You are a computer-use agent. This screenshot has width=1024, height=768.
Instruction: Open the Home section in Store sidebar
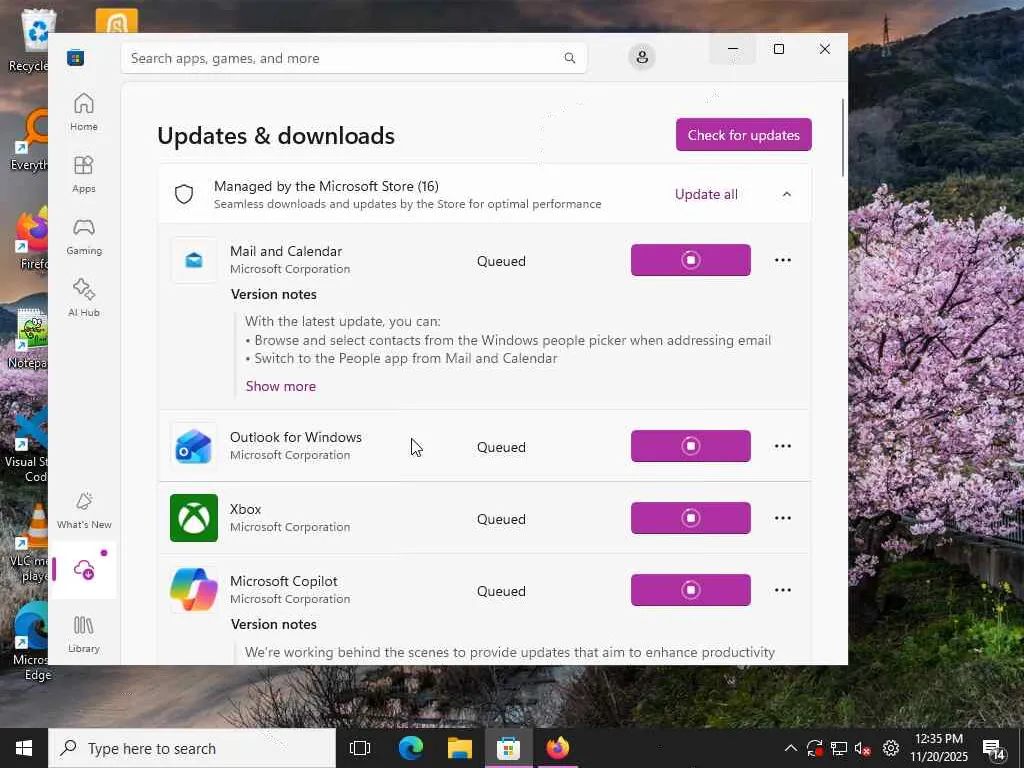(x=84, y=112)
